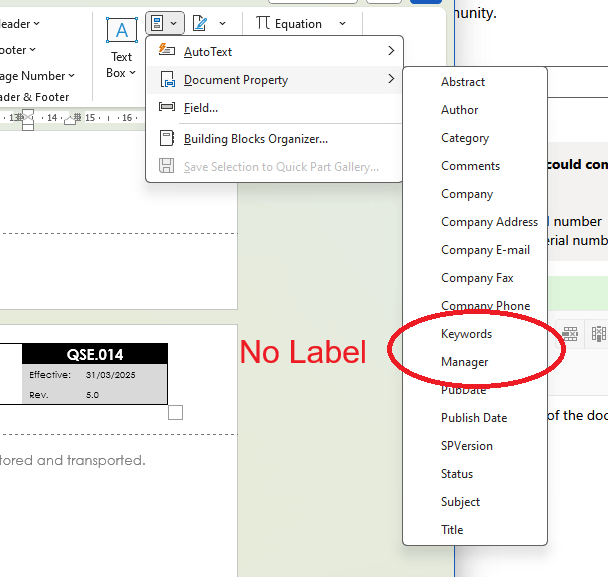Click the ruler at the 16 mark
Screen dimensions: 608x577
tap(127, 117)
